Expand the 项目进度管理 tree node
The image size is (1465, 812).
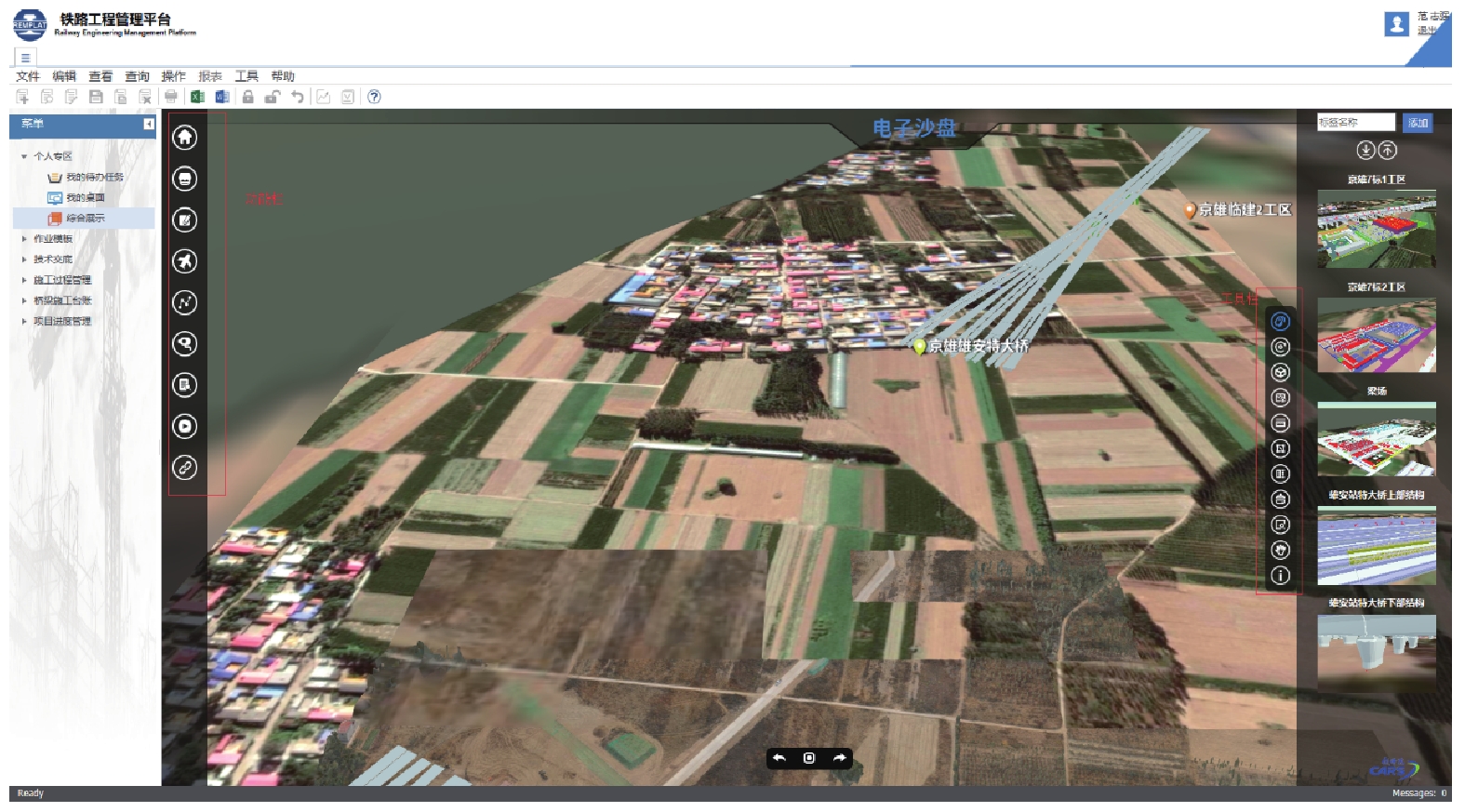24,321
